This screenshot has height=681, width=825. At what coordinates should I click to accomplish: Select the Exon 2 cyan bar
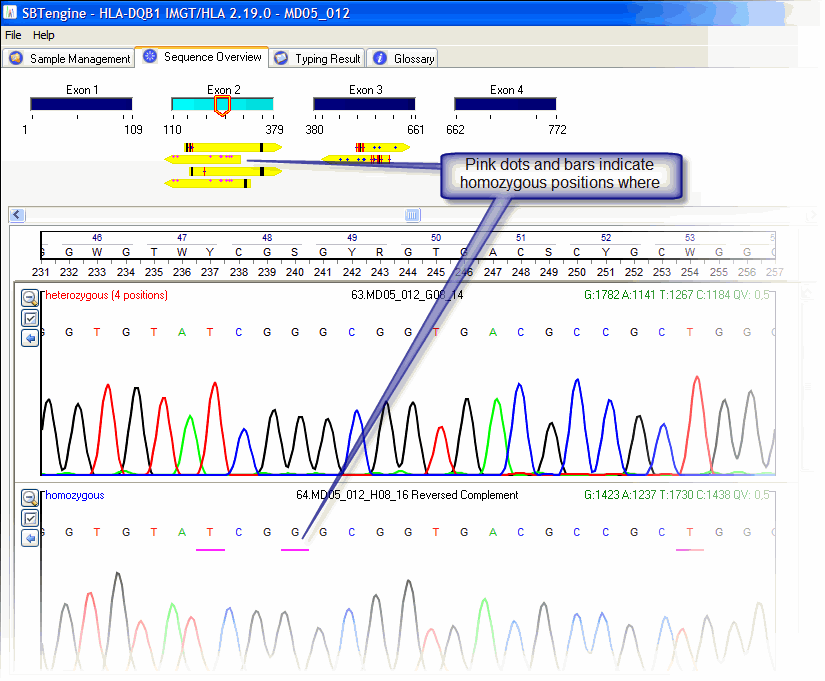coord(223,104)
